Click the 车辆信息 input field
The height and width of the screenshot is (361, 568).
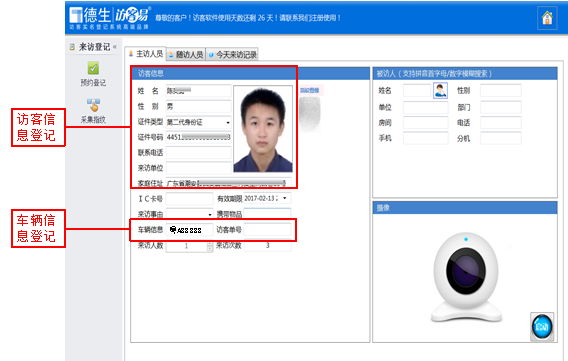click(189, 230)
